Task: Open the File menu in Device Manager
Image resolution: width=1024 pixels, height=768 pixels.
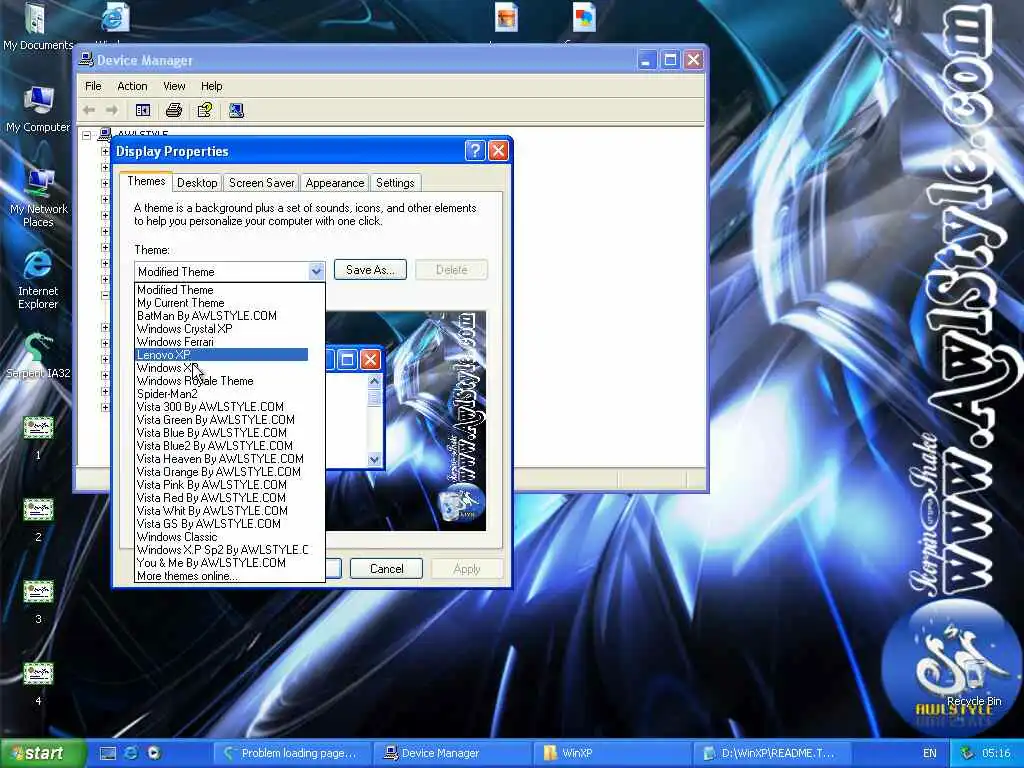Action: tap(93, 86)
